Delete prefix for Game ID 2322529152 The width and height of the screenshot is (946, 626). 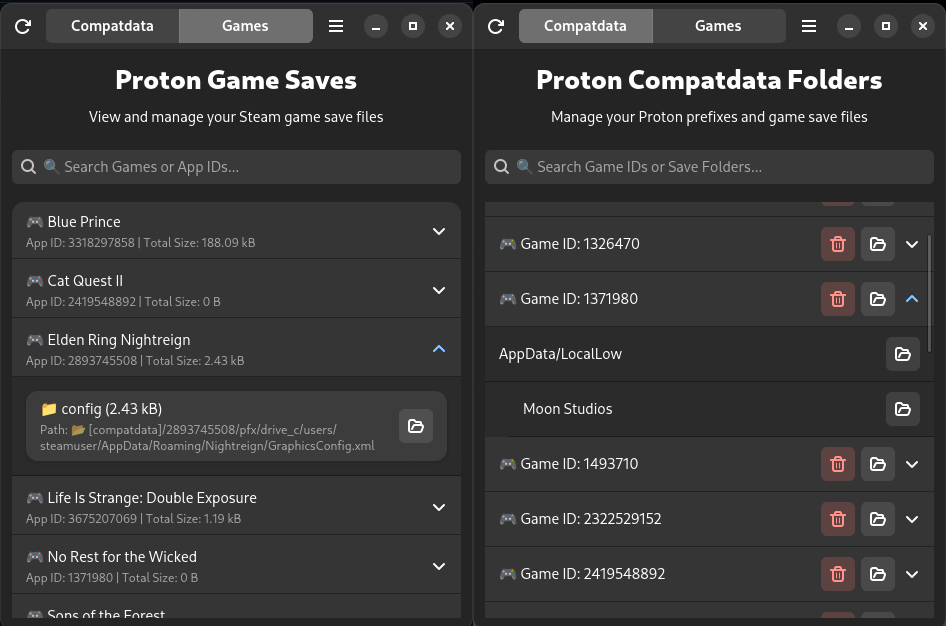click(x=838, y=519)
